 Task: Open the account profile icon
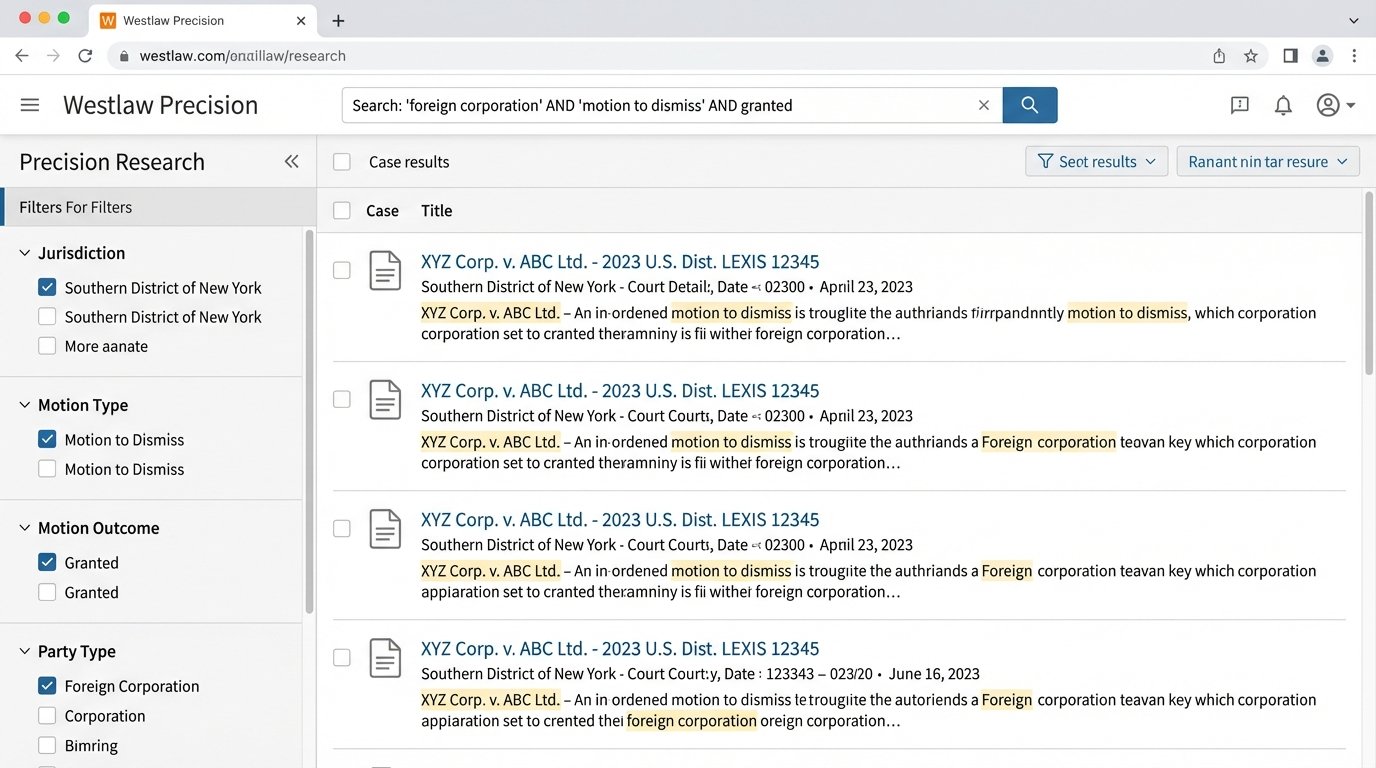(1327, 104)
